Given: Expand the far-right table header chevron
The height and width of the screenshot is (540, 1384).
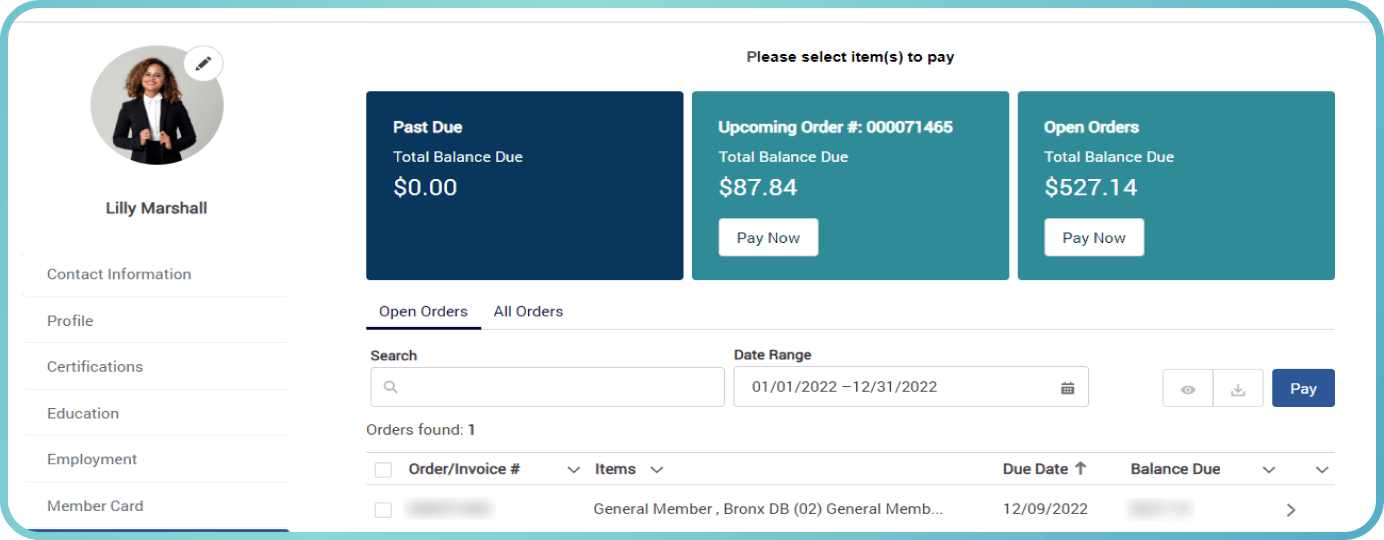Looking at the screenshot, I should (x=1322, y=469).
